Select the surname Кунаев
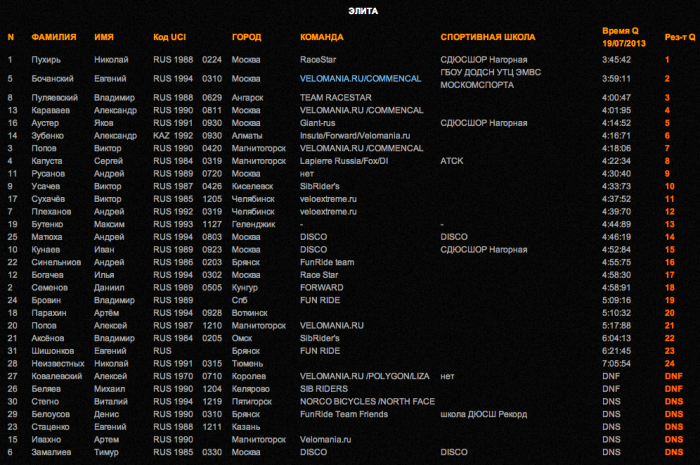This screenshot has height=465, width=700. click(x=46, y=249)
